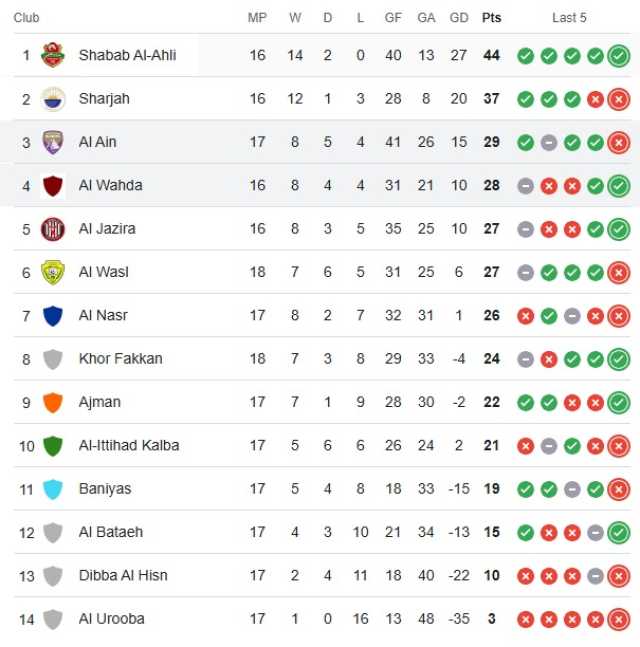Click the Last 5 column header
Viewport: 640px width, 647px height.
point(569,18)
